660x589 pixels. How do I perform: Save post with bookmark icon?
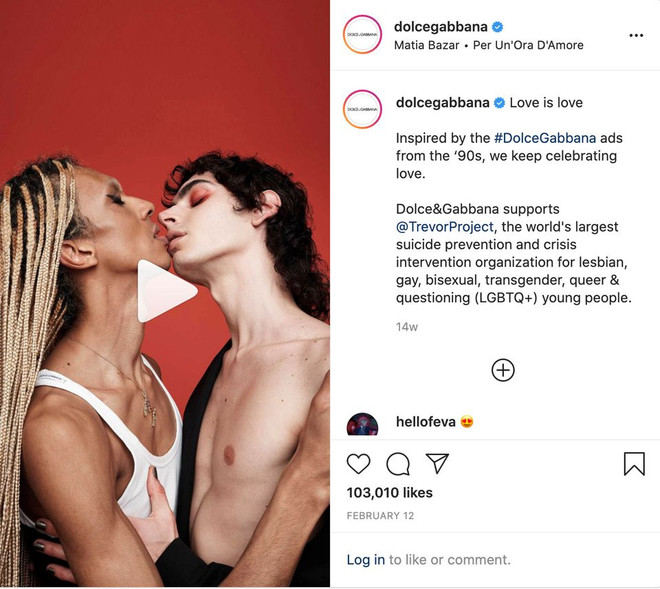634,464
